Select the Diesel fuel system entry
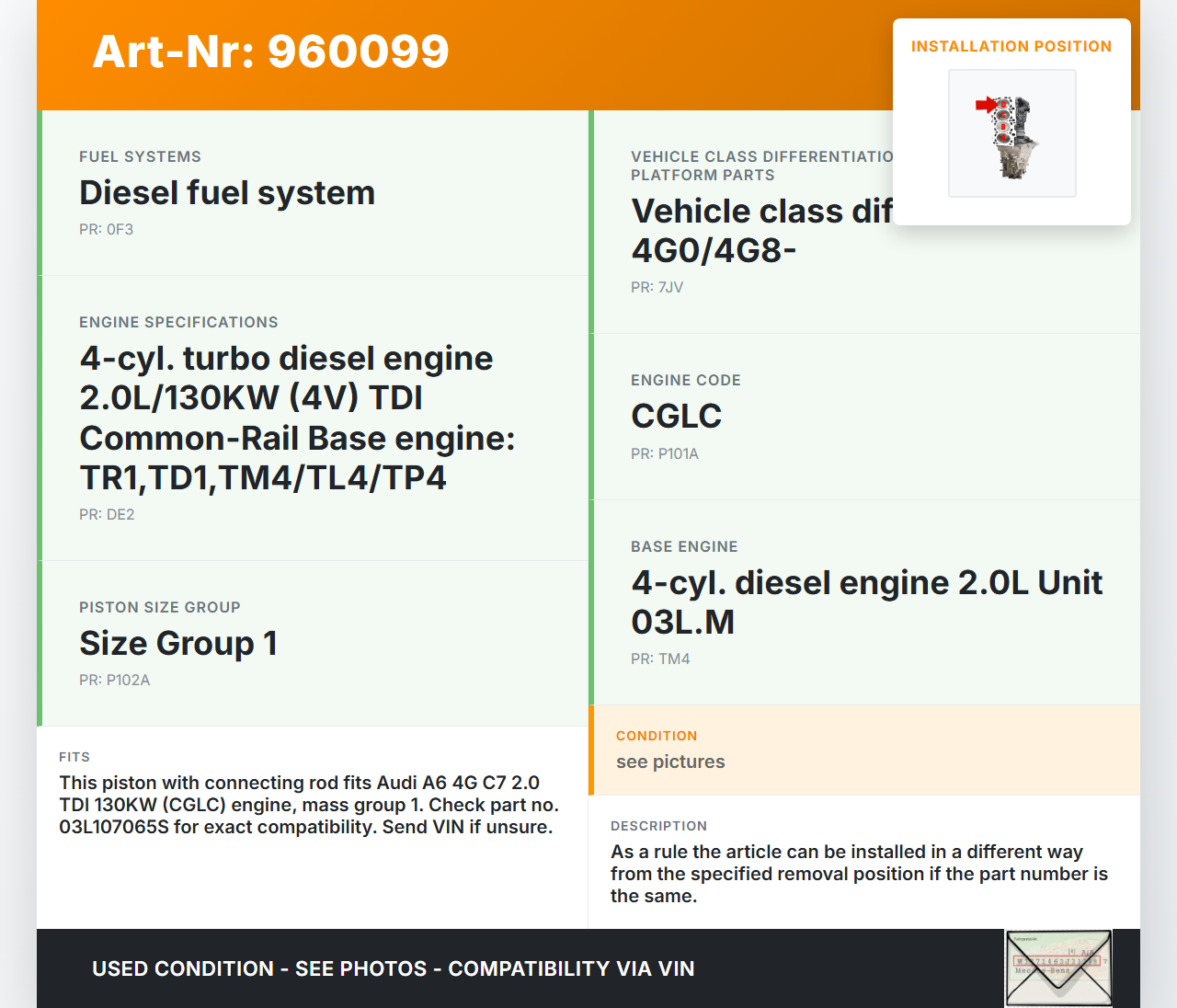Viewport: 1177px width, 1008px height. (227, 193)
